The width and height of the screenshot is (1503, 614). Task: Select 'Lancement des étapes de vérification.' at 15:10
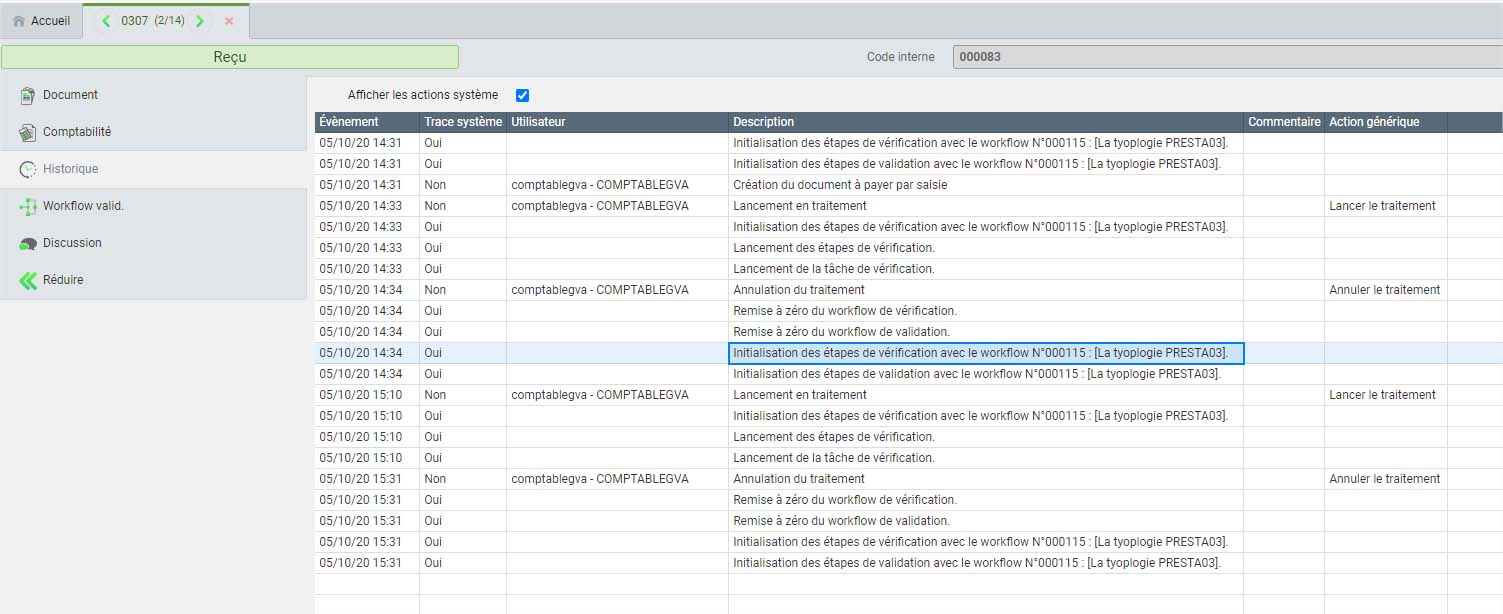tap(834, 437)
